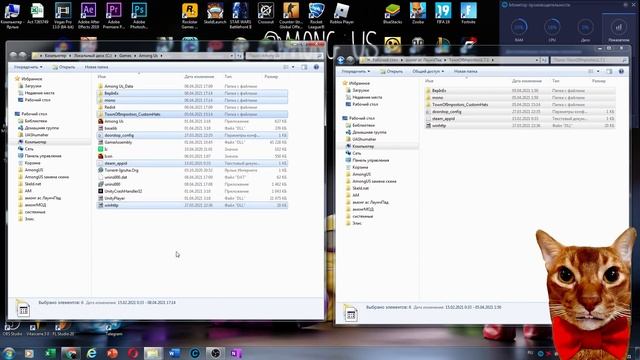640x360 pixels.
Task: Click the PowerPoint taskbar icon
Action: pos(112,353)
